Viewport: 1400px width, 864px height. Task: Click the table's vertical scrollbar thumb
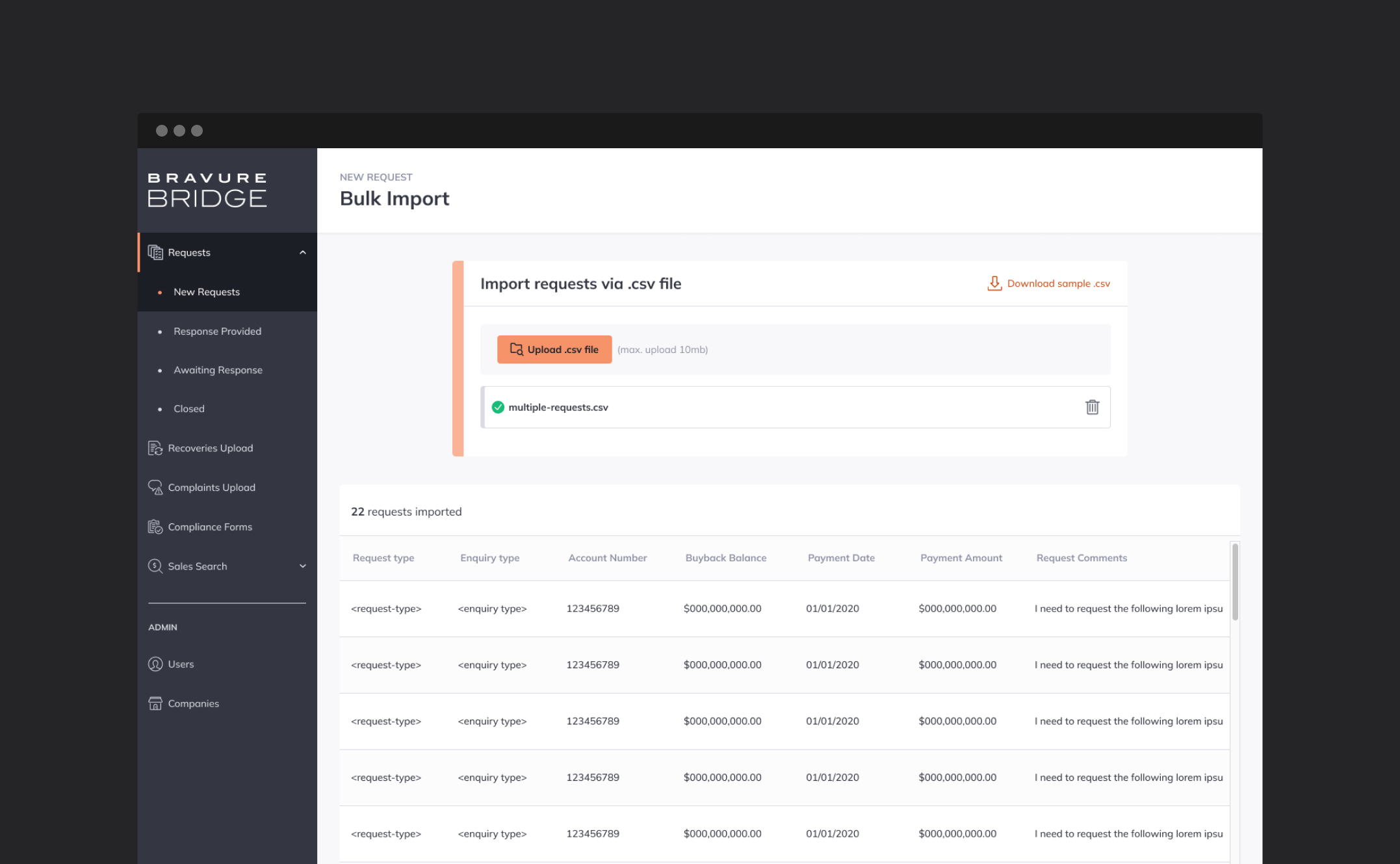(1235, 581)
